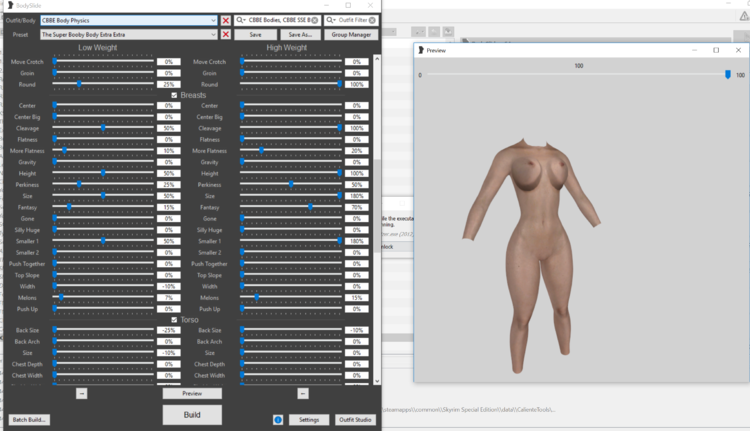750x431 pixels.
Task: Click high weight Perkiness slider
Action: [x=291, y=185]
